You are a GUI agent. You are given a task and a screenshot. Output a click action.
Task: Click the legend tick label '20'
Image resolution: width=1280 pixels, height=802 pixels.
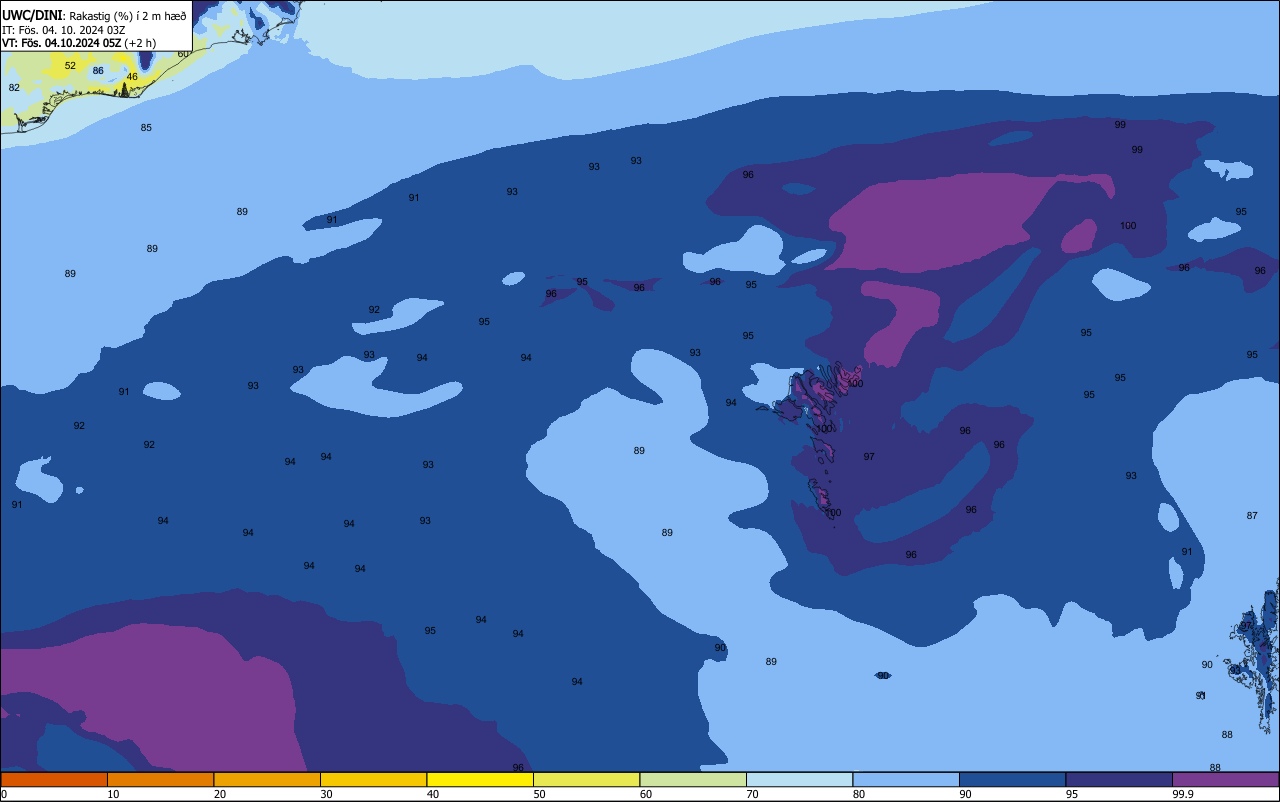220,794
